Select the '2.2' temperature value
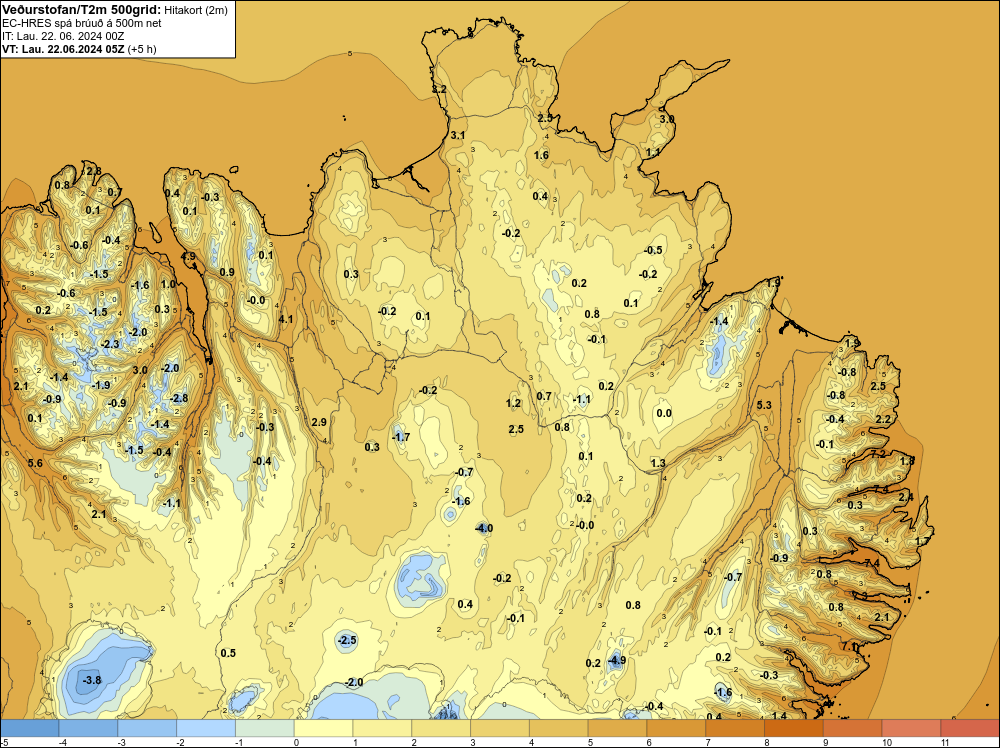The image size is (1000, 748). click(x=883, y=419)
